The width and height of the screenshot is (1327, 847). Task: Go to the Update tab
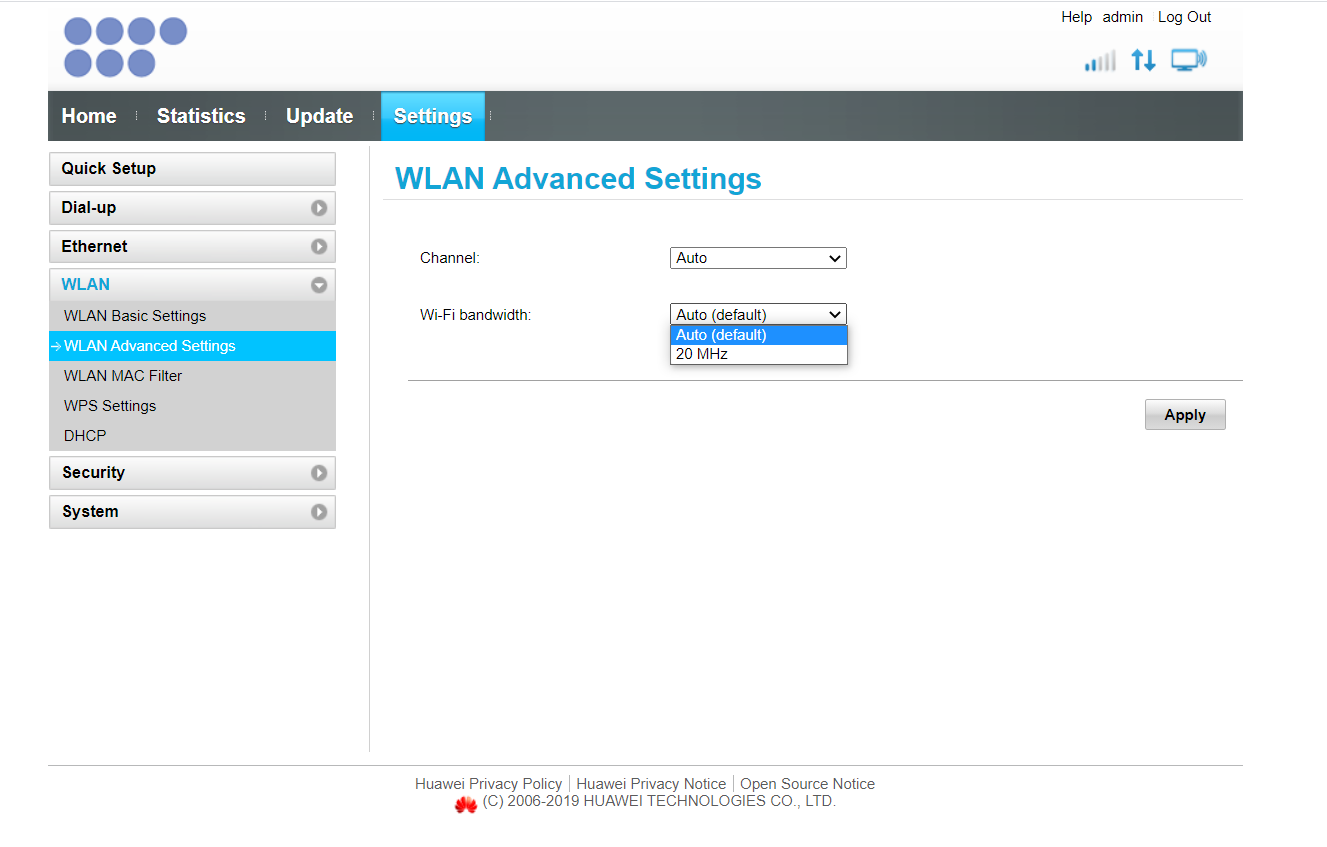(319, 116)
